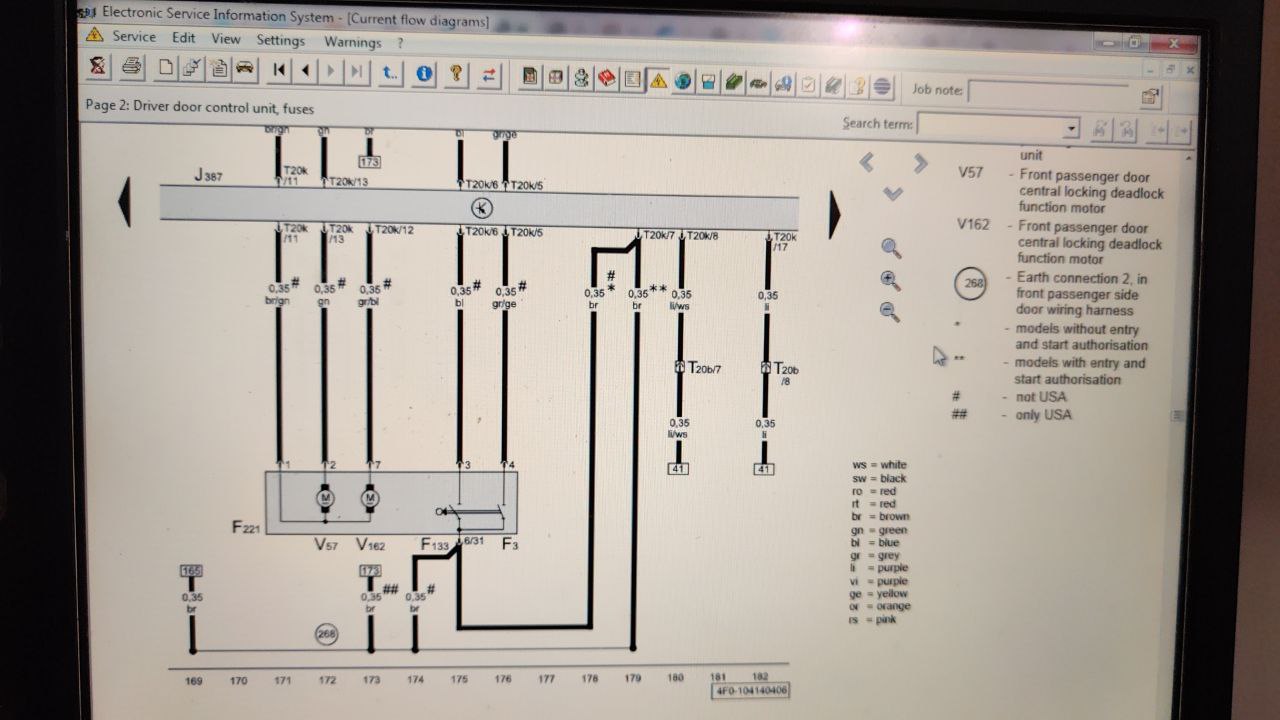This screenshot has width=1280, height=720.
Task: Click the printer toolbar icon
Action: pos(131,67)
